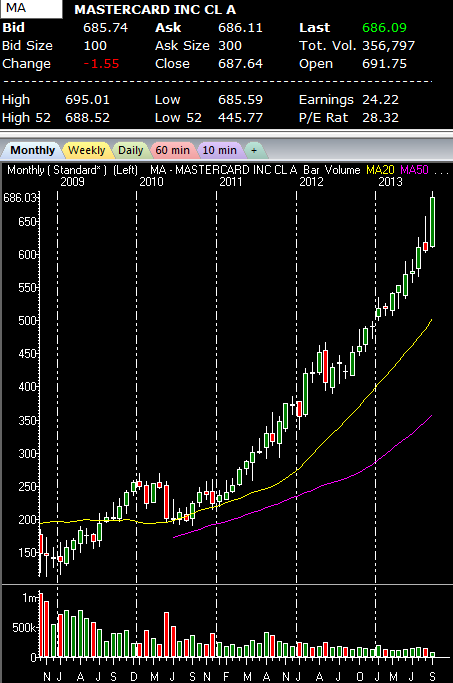This screenshot has height=683, width=453.
Task: Click the Last price 686.09
Action: [384, 28]
